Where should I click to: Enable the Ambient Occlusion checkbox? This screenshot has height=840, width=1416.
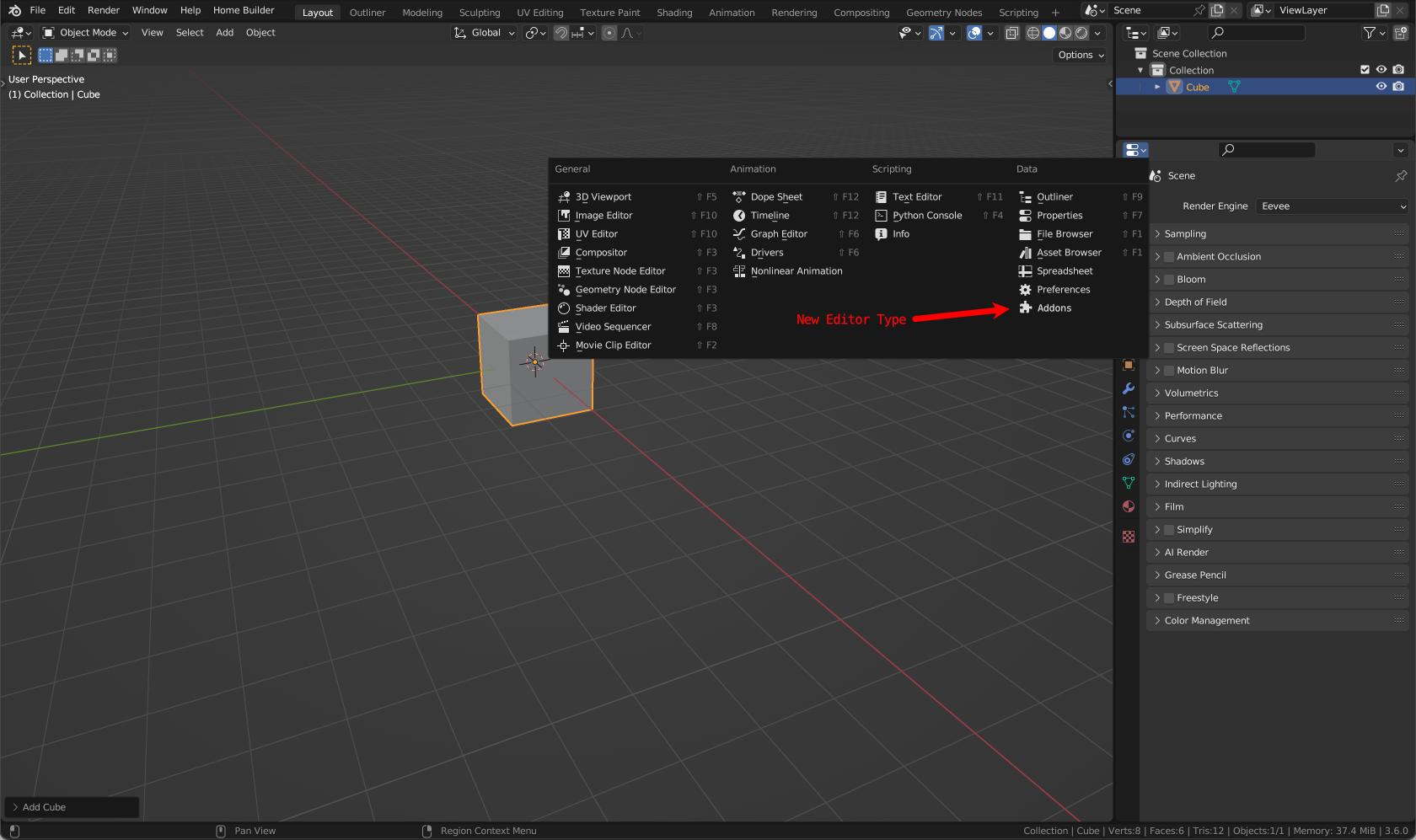pyautogui.click(x=1169, y=257)
